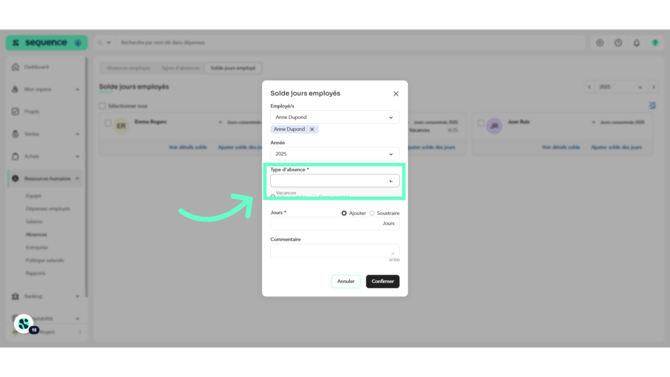Click Voir détails solde for Emma Rogers
The height and width of the screenshot is (377, 670).
pyautogui.click(x=188, y=147)
